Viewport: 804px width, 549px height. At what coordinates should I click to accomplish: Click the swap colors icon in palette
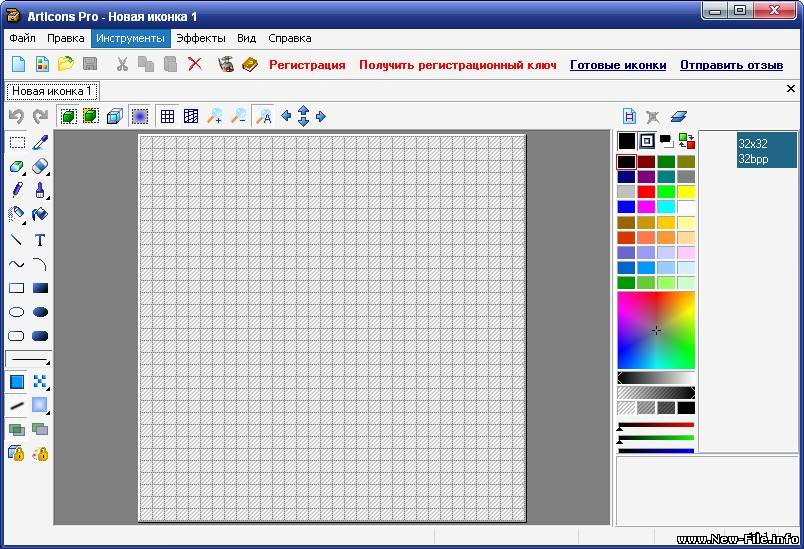[x=686, y=140]
